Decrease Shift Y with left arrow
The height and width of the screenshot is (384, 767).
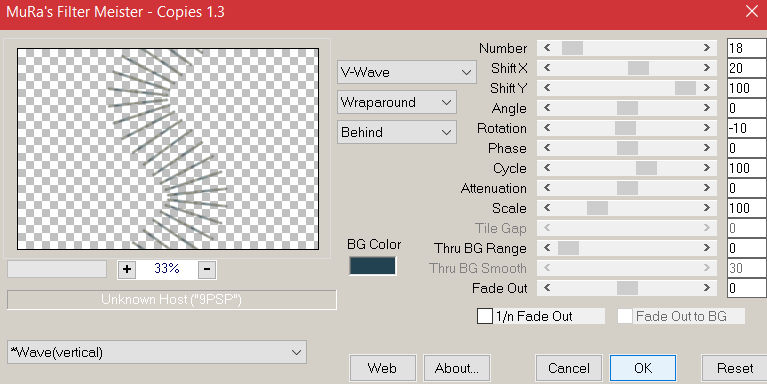547,88
